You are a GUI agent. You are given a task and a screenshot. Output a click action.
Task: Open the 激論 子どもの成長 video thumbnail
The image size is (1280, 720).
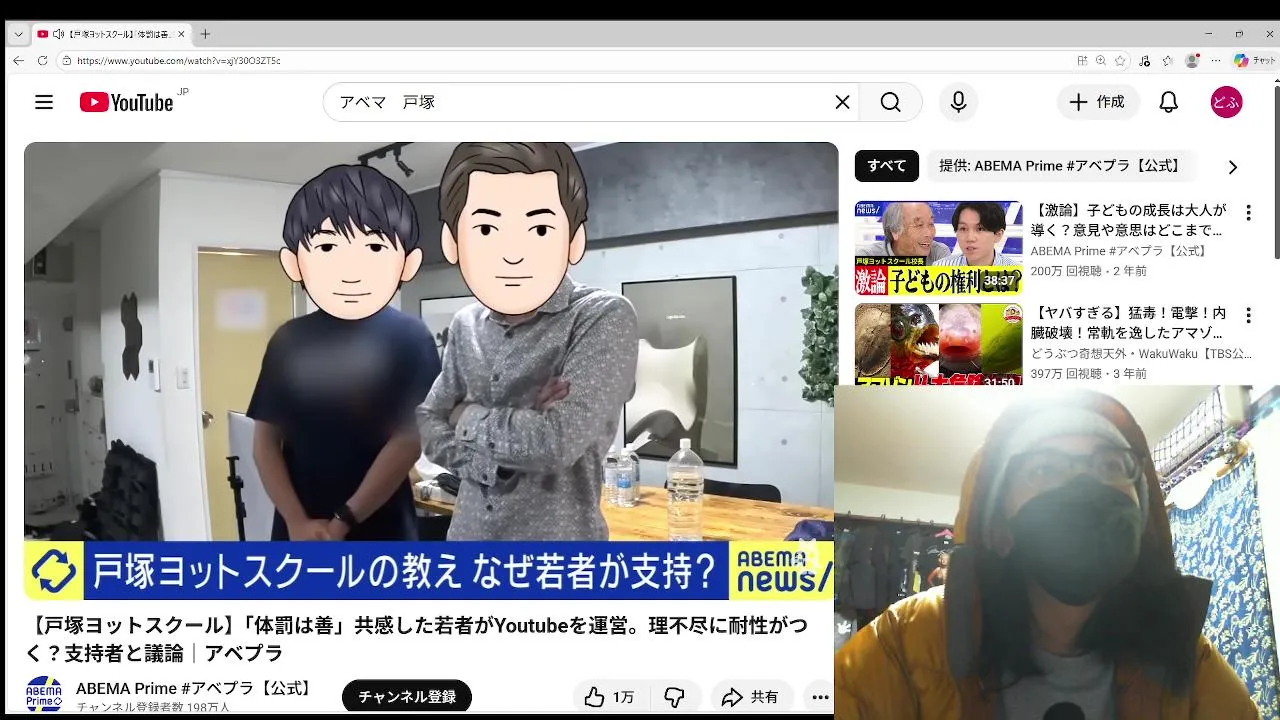pyautogui.click(x=938, y=248)
